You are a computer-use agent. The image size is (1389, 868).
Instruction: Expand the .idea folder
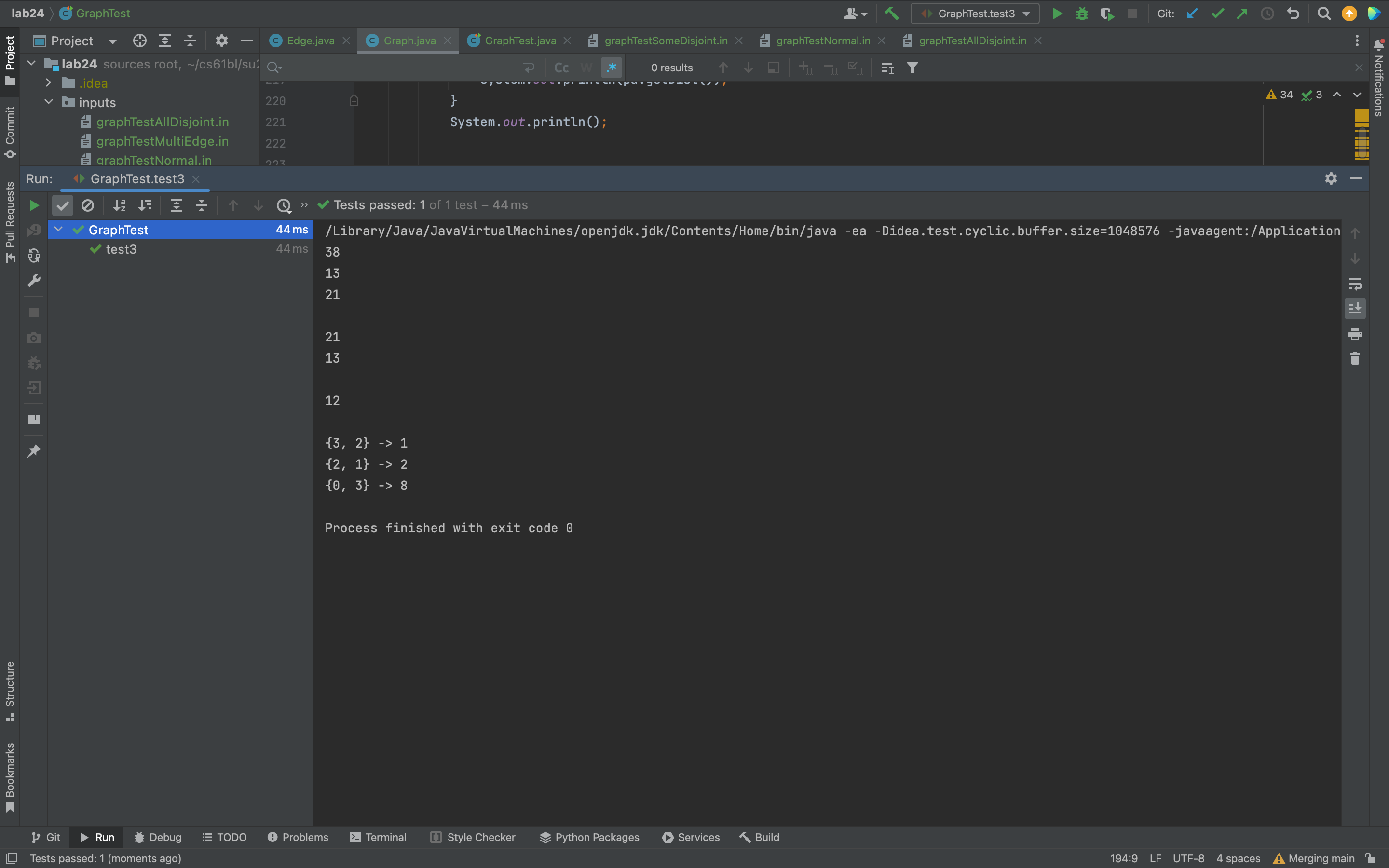(49, 83)
